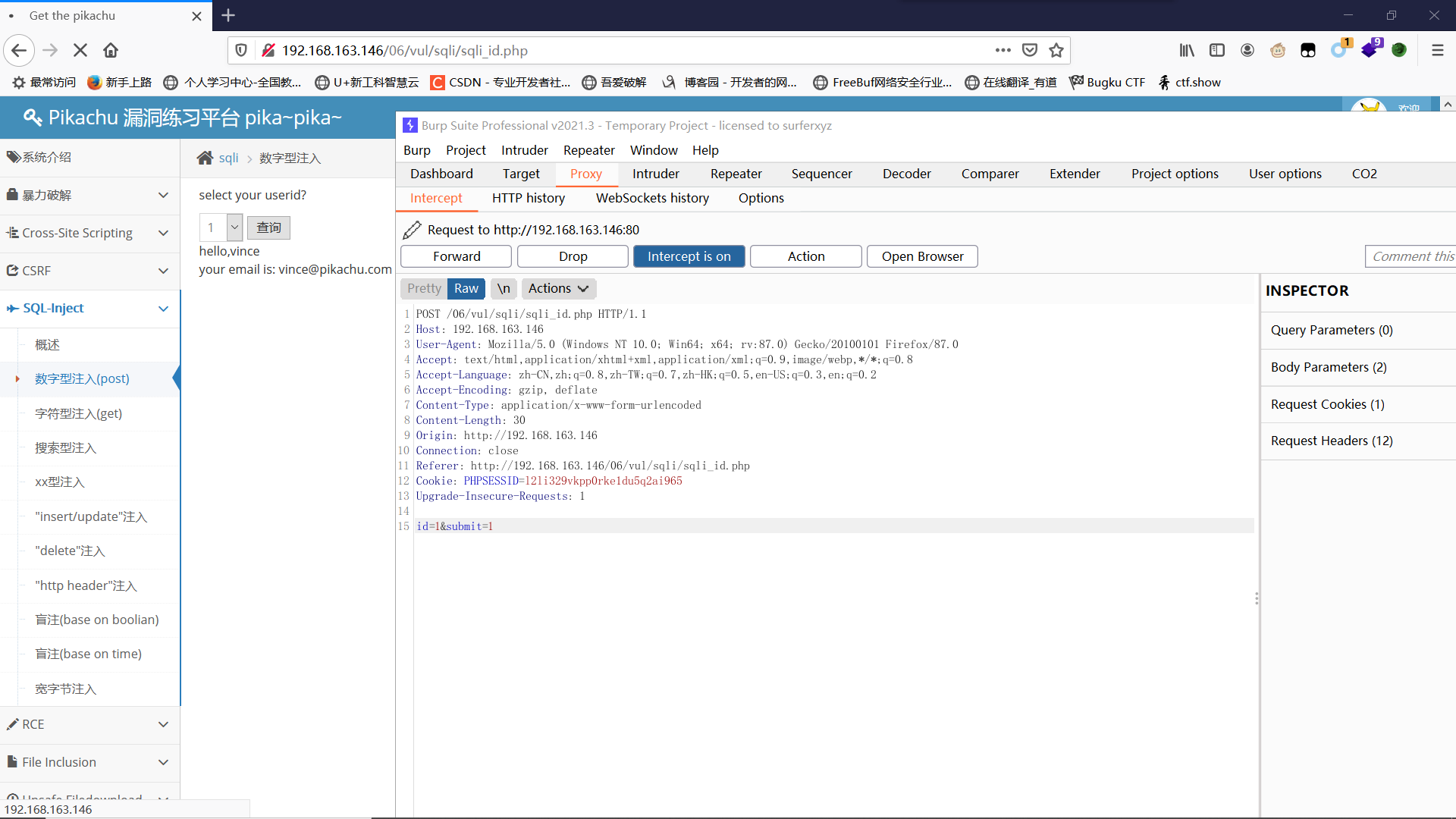
Task: Open the 字符型注入(get) sidebar link
Action: coord(78,413)
